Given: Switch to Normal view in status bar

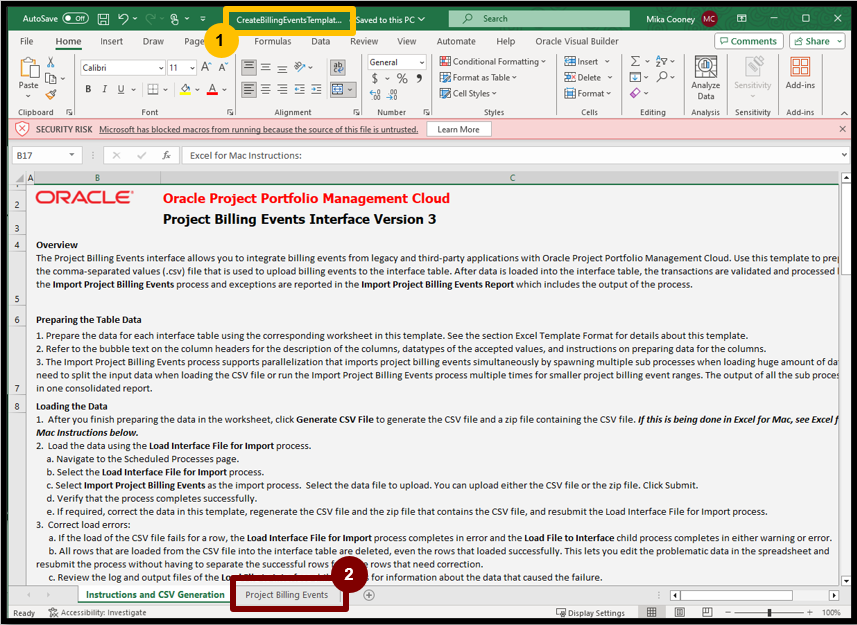Looking at the screenshot, I should click(x=651, y=612).
